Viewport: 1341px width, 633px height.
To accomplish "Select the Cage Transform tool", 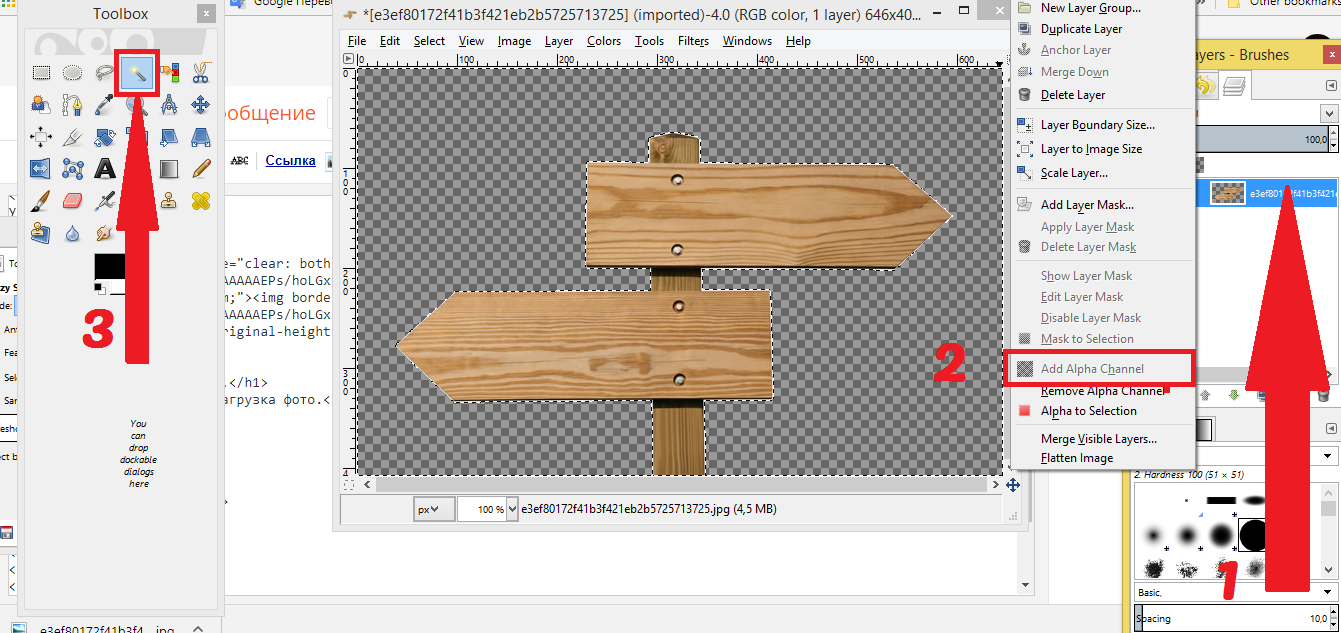I will point(73,168).
